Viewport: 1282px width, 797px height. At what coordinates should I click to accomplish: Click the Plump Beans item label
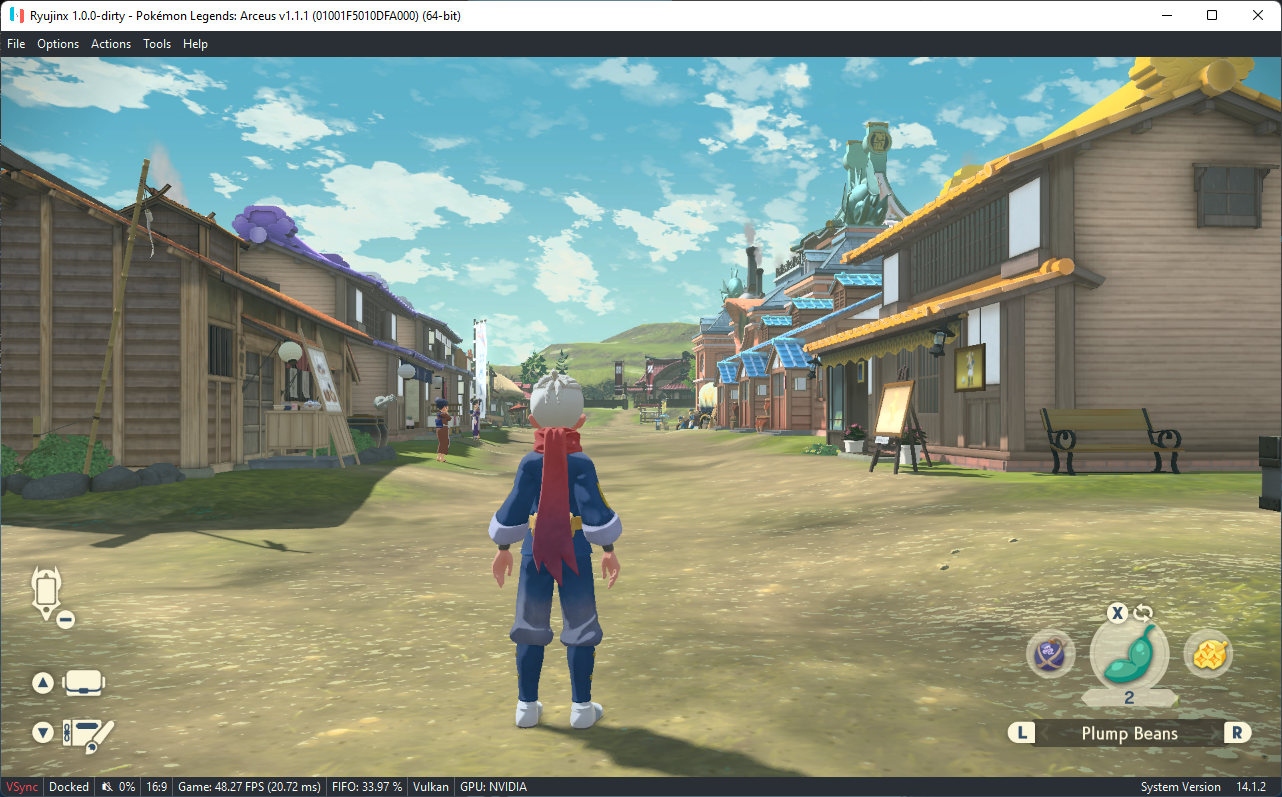(1129, 733)
